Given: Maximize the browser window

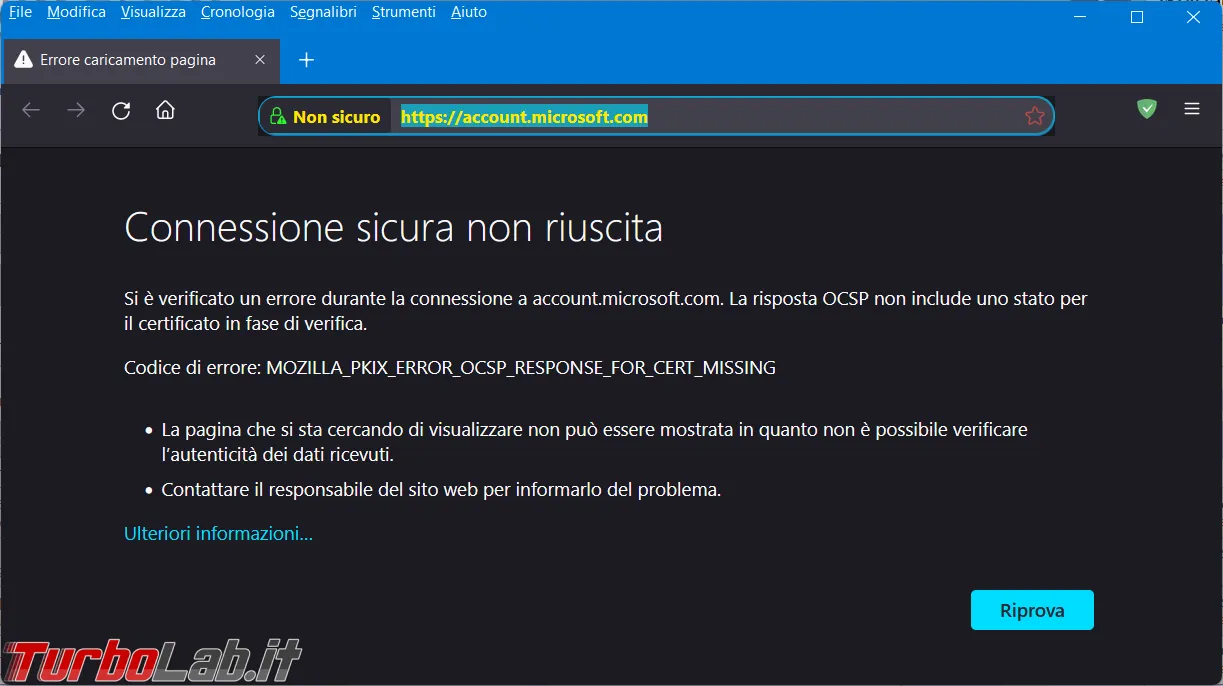Looking at the screenshot, I should tap(1137, 17).
